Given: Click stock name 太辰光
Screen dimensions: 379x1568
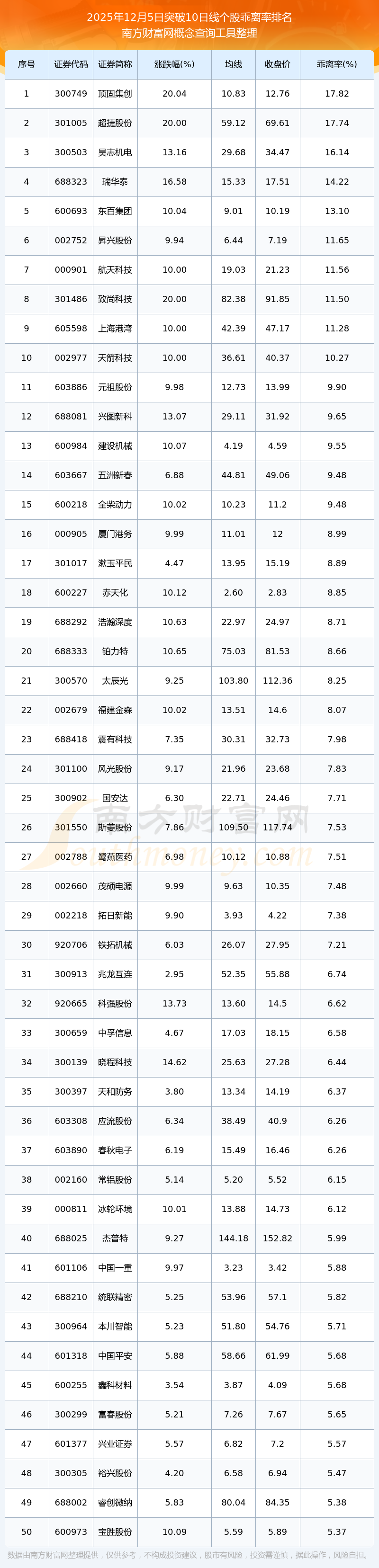Looking at the screenshot, I should point(115,680).
